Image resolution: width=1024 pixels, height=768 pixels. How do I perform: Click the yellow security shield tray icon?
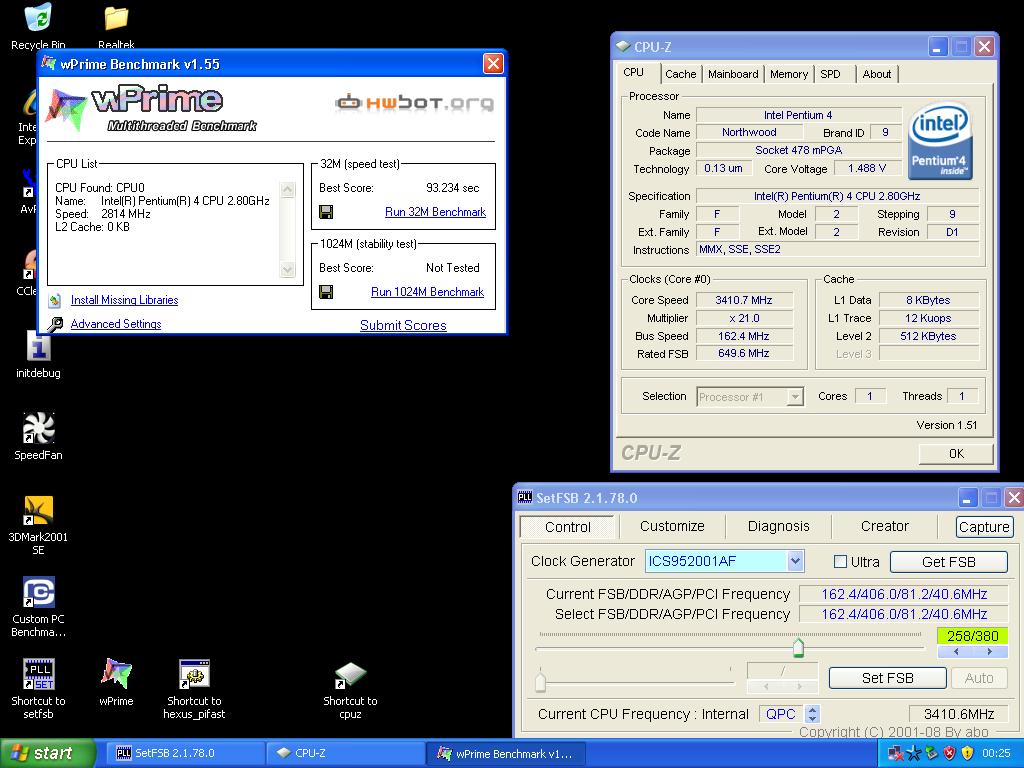968,753
